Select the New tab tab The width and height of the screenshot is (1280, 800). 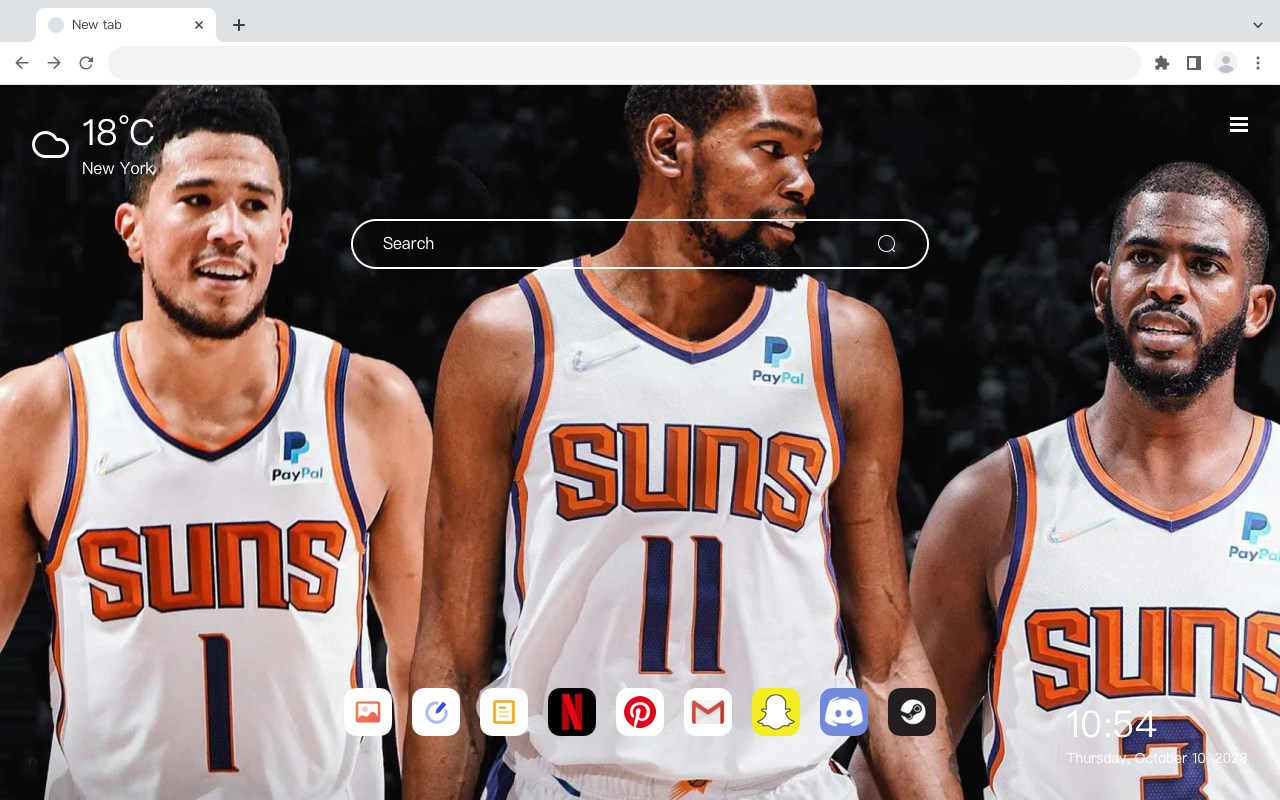126,25
